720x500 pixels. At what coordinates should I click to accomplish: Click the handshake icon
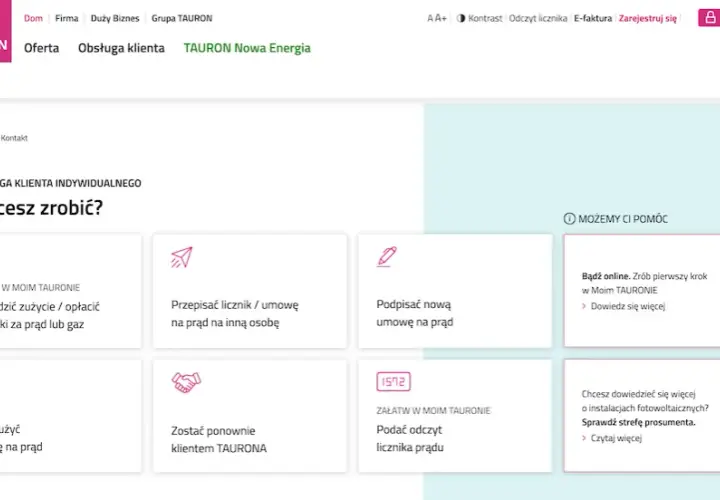pos(186,382)
